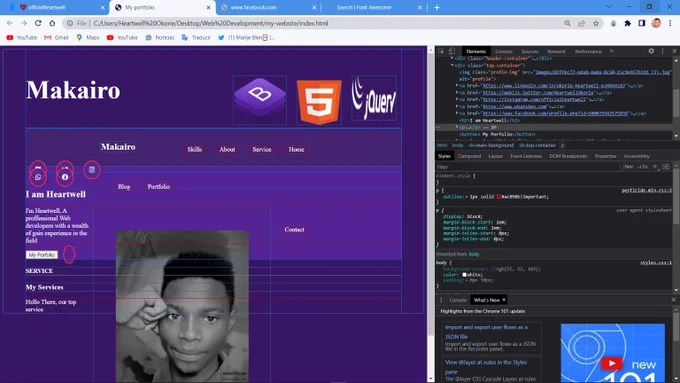Click the Contact link on the page
The image size is (680, 383).
(294, 229)
